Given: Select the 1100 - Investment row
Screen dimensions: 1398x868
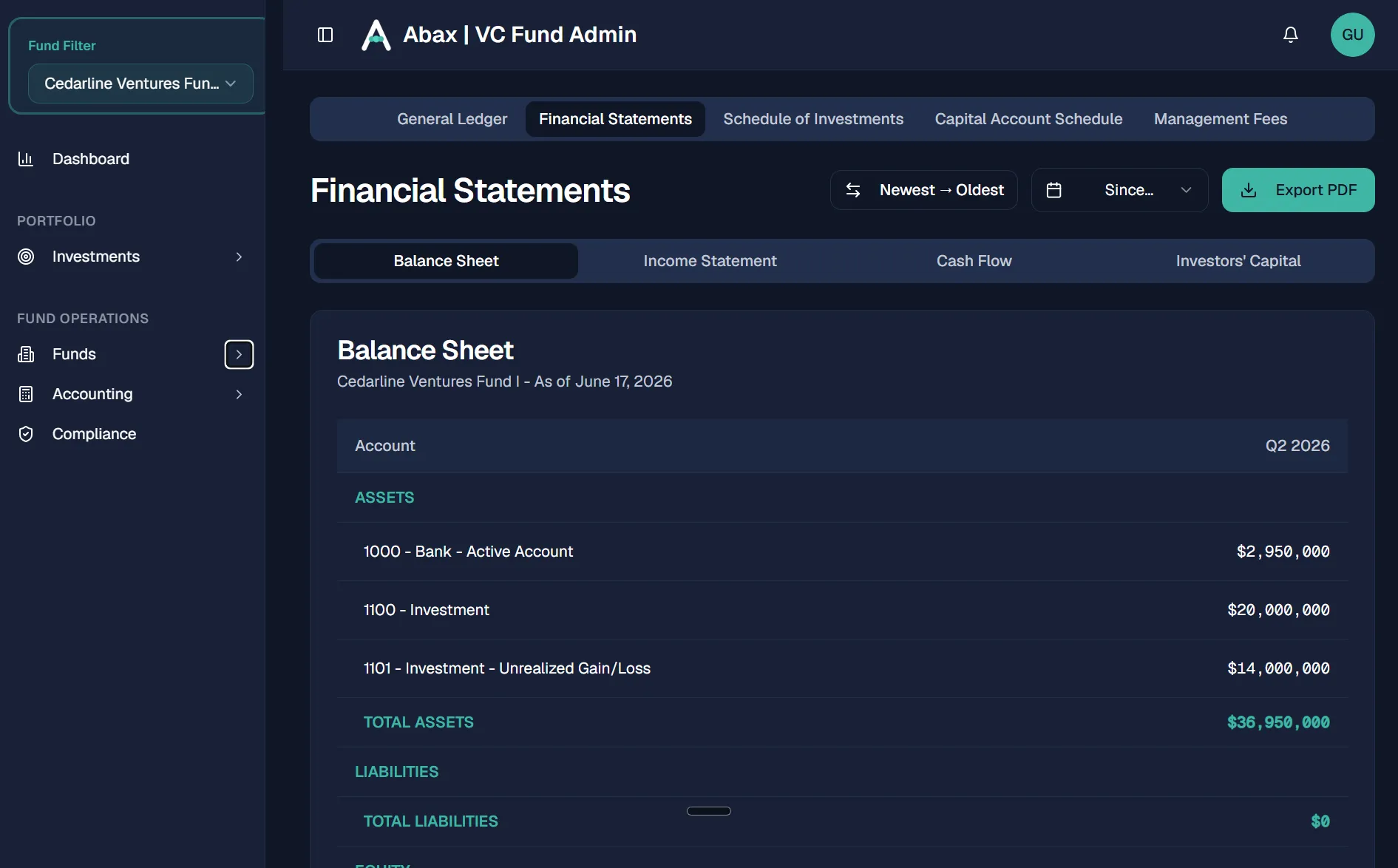Looking at the screenshot, I should point(842,610).
